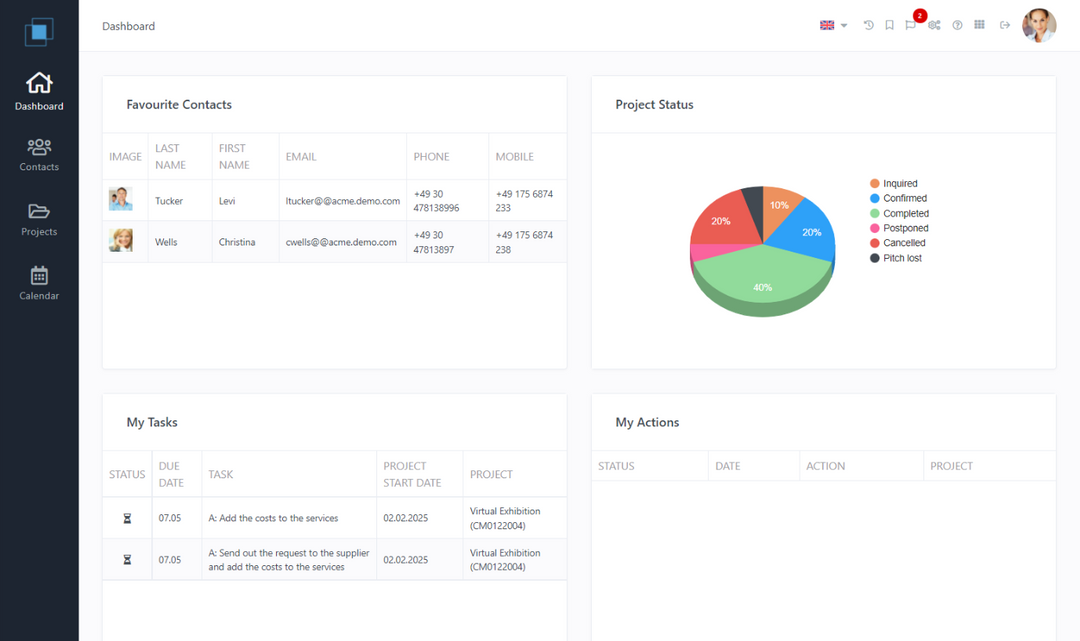Open the history icon in top bar
The height and width of the screenshot is (641, 1080).
coord(868,25)
